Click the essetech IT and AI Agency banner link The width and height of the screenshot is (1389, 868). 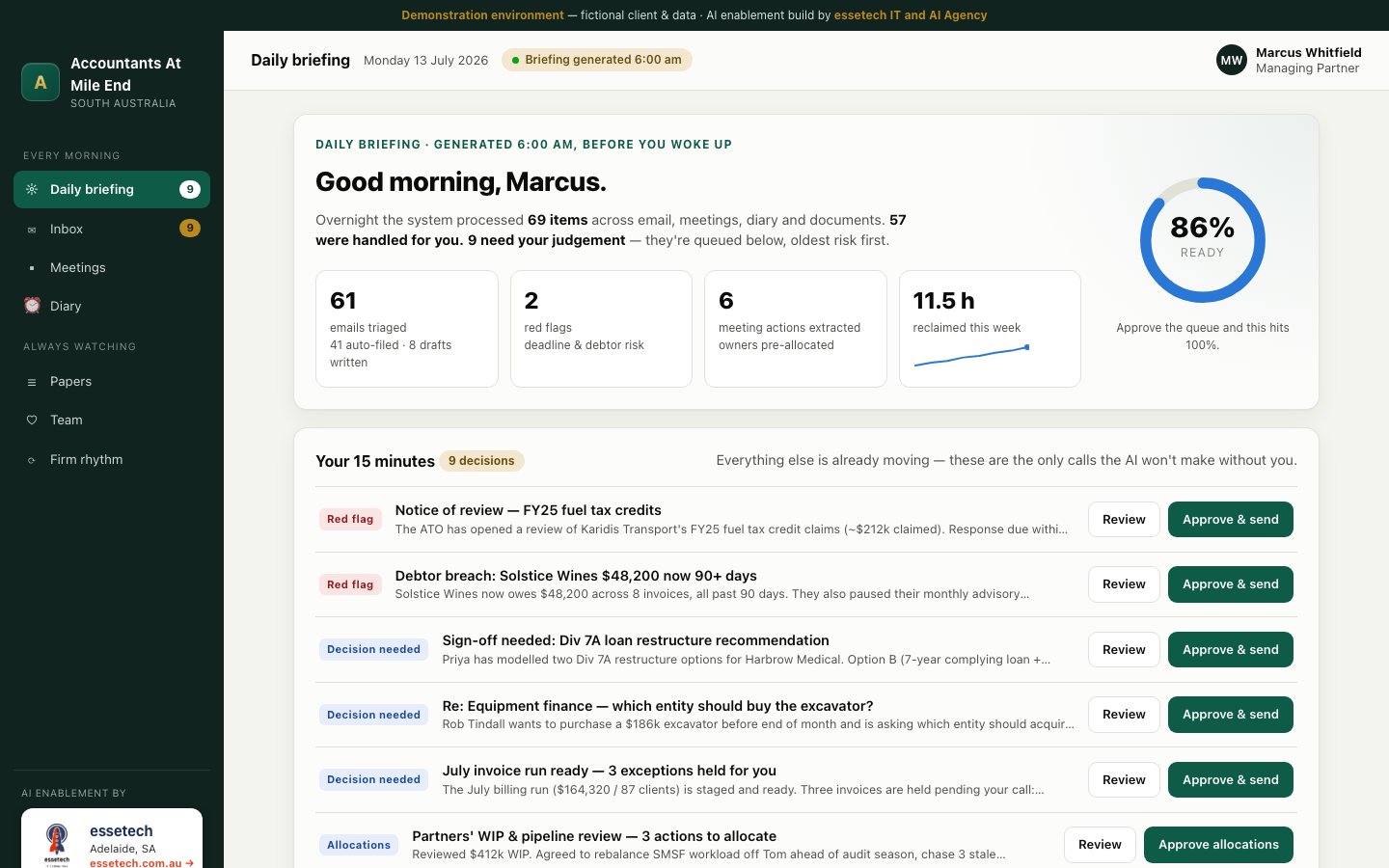point(911,15)
